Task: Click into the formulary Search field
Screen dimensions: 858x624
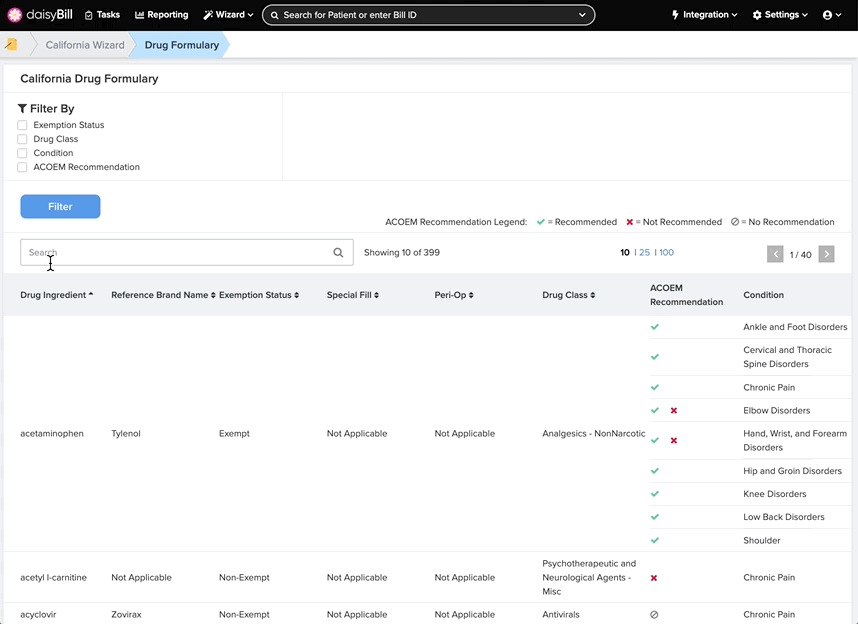Action: click(x=175, y=252)
